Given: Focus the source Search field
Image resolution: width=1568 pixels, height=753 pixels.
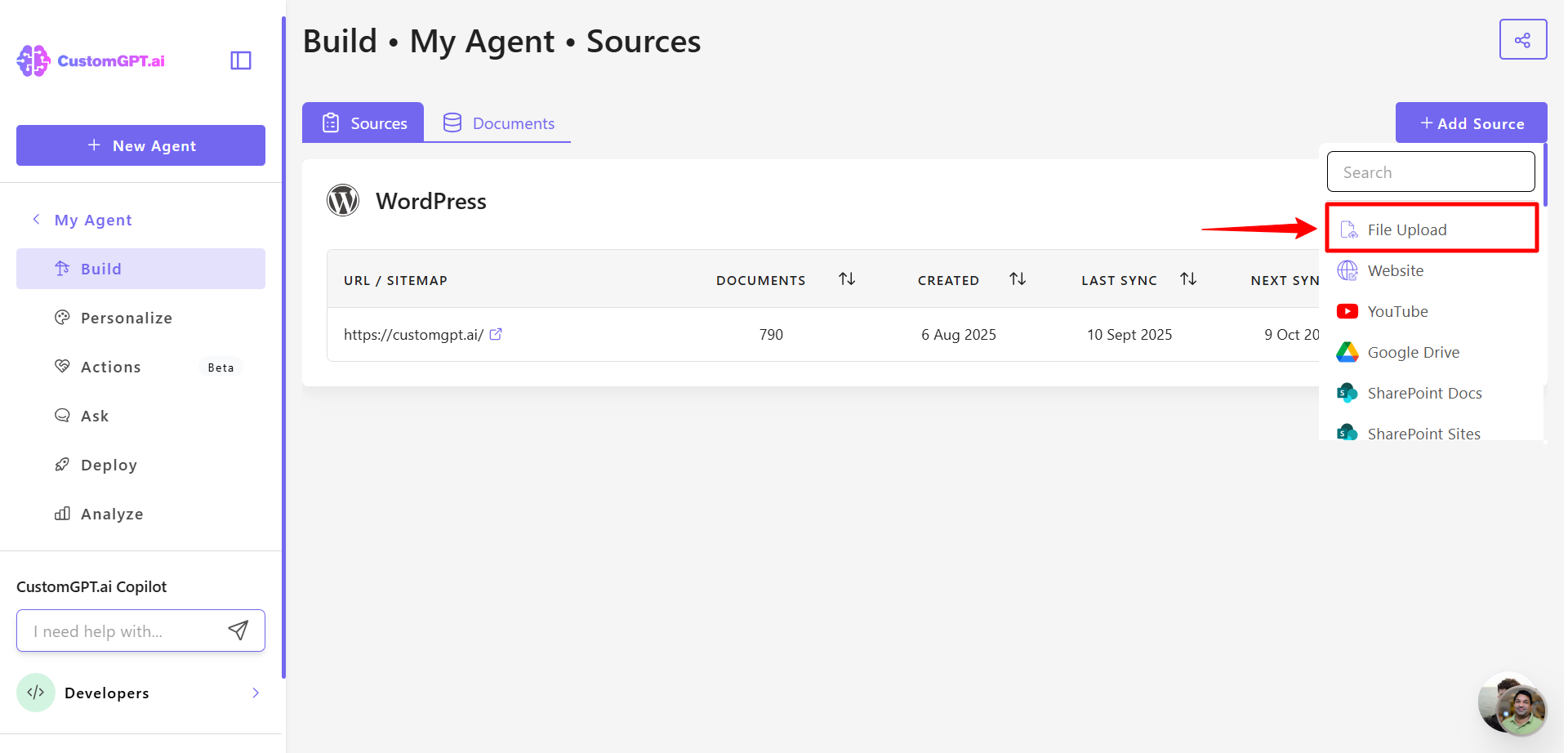Looking at the screenshot, I should click(x=1431, y=172).
